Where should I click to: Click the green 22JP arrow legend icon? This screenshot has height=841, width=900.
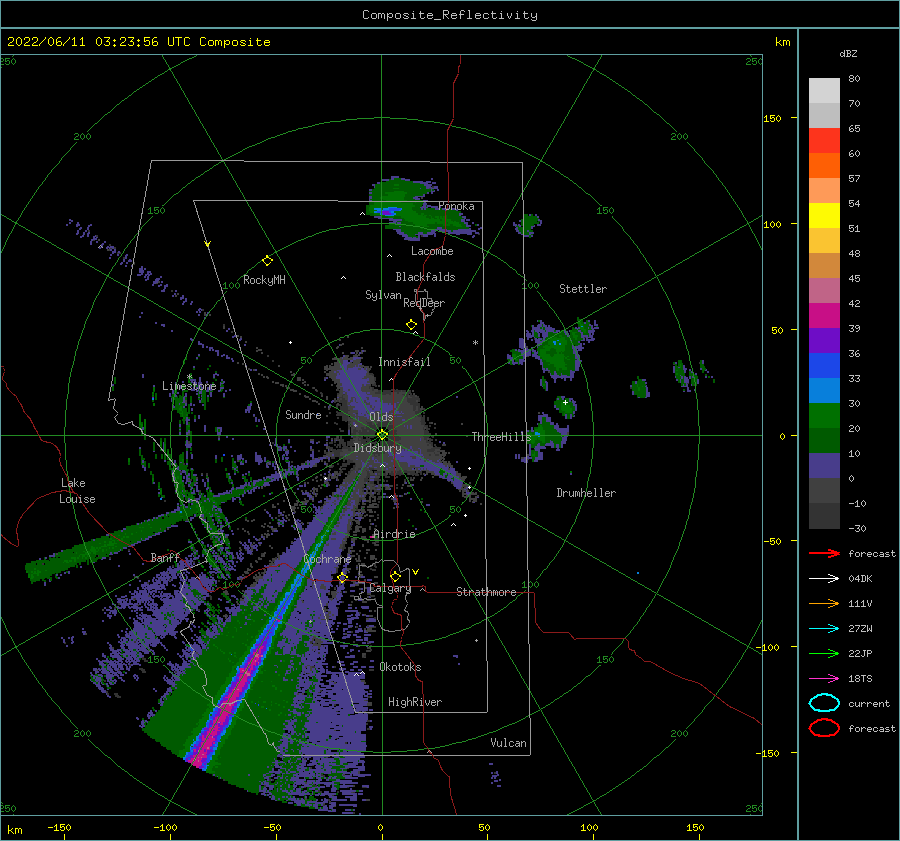coord(824,653)
